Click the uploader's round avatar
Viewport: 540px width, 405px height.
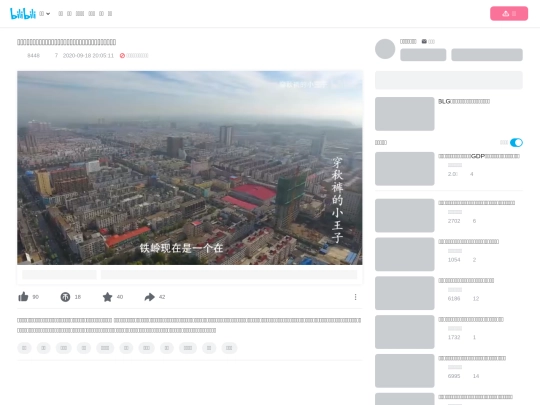[x=385, y=49]
